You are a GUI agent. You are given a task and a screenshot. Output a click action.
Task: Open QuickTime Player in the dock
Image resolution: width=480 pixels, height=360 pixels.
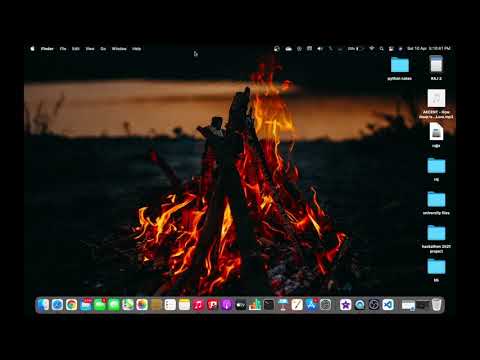click(360, 305)
